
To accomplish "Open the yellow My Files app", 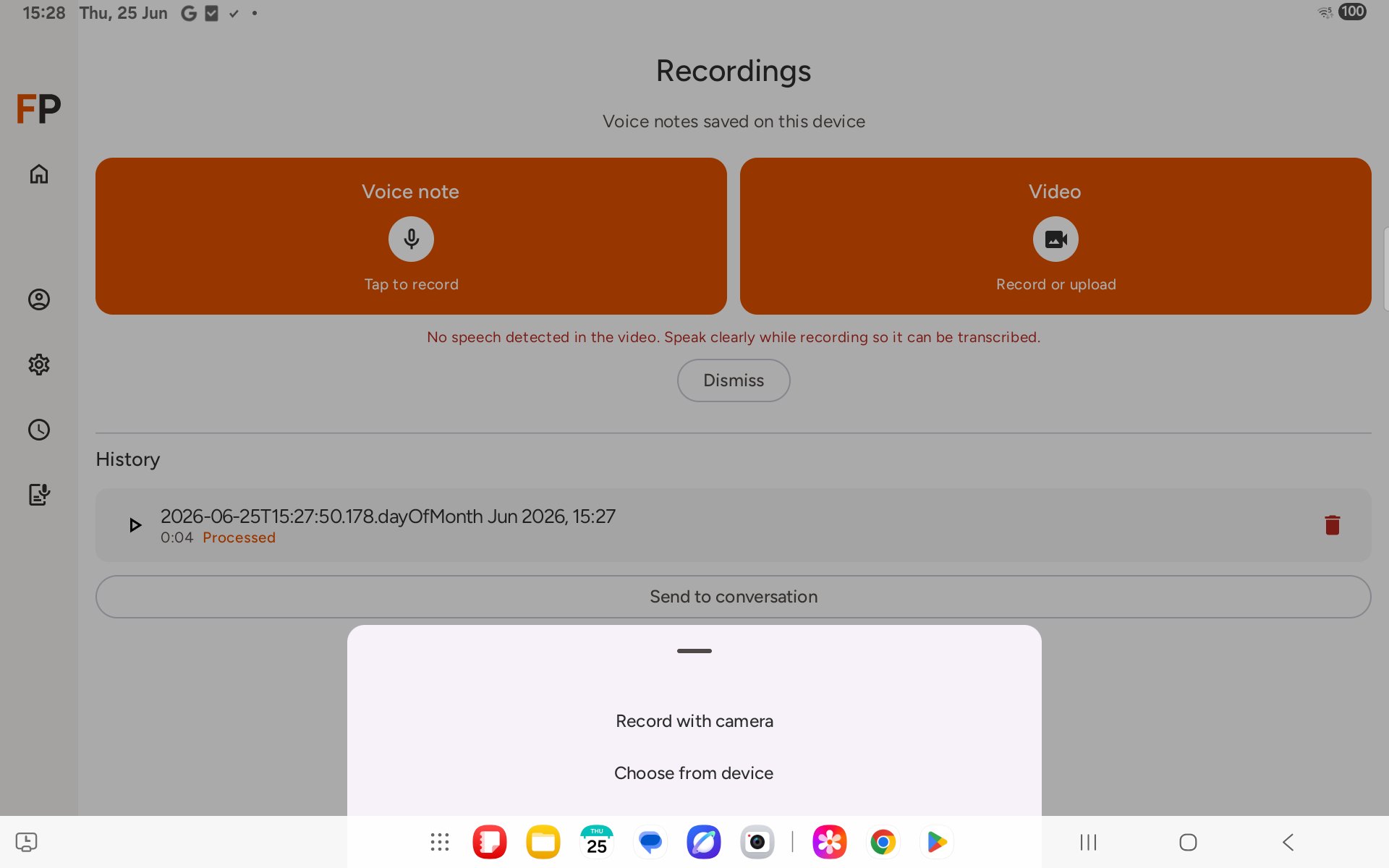I will click(x=543, y=842).
